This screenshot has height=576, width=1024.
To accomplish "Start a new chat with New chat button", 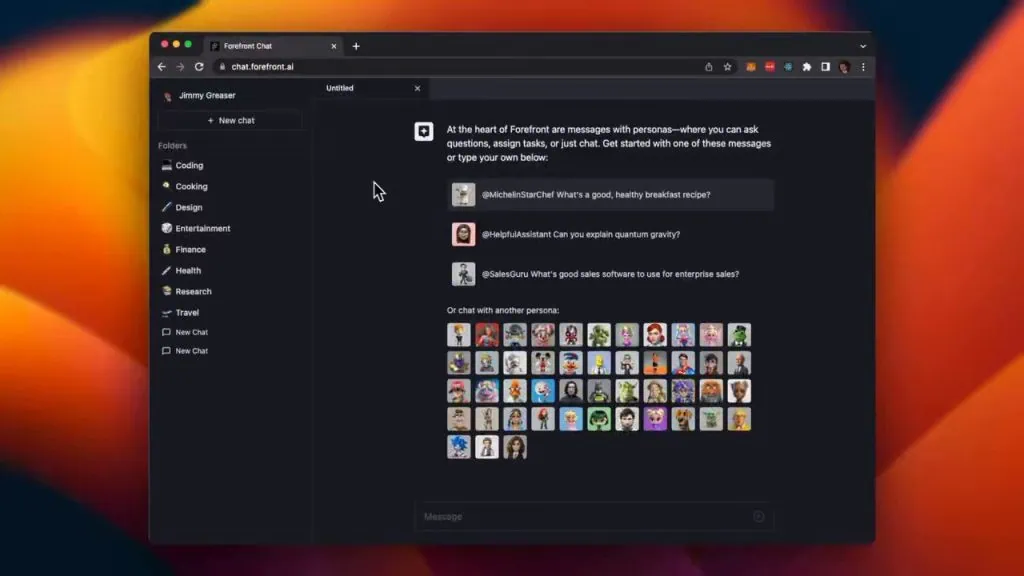I will (232, 119).
